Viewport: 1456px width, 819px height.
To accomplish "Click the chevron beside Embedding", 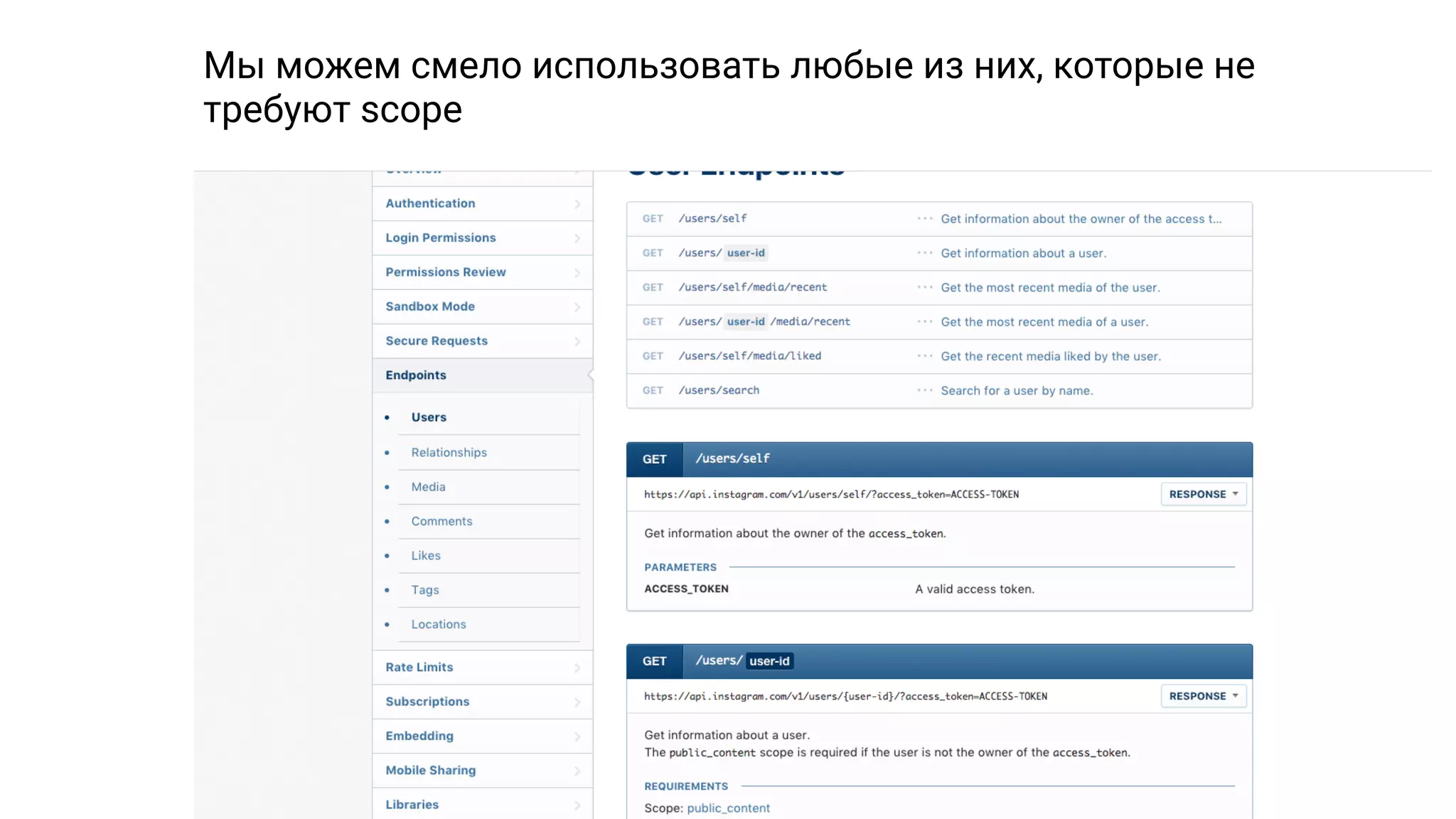I will pos(577,737).
